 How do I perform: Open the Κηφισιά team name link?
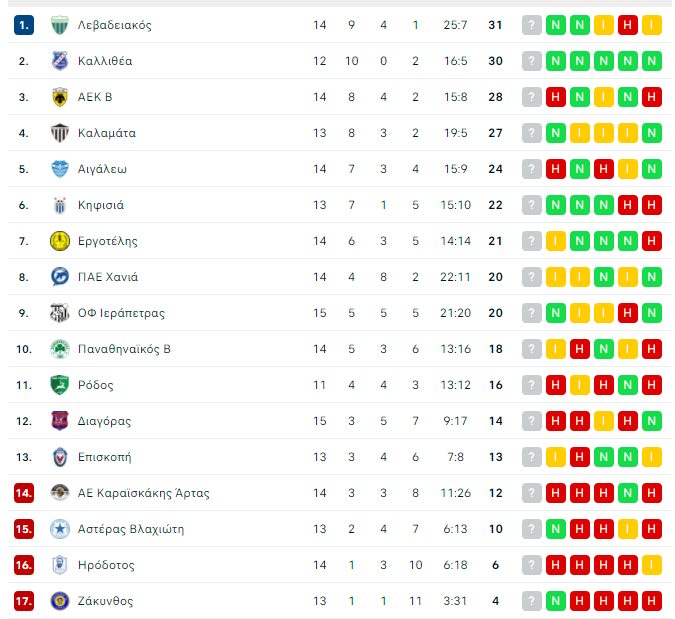pyautogui.click(x=101, y=205)
